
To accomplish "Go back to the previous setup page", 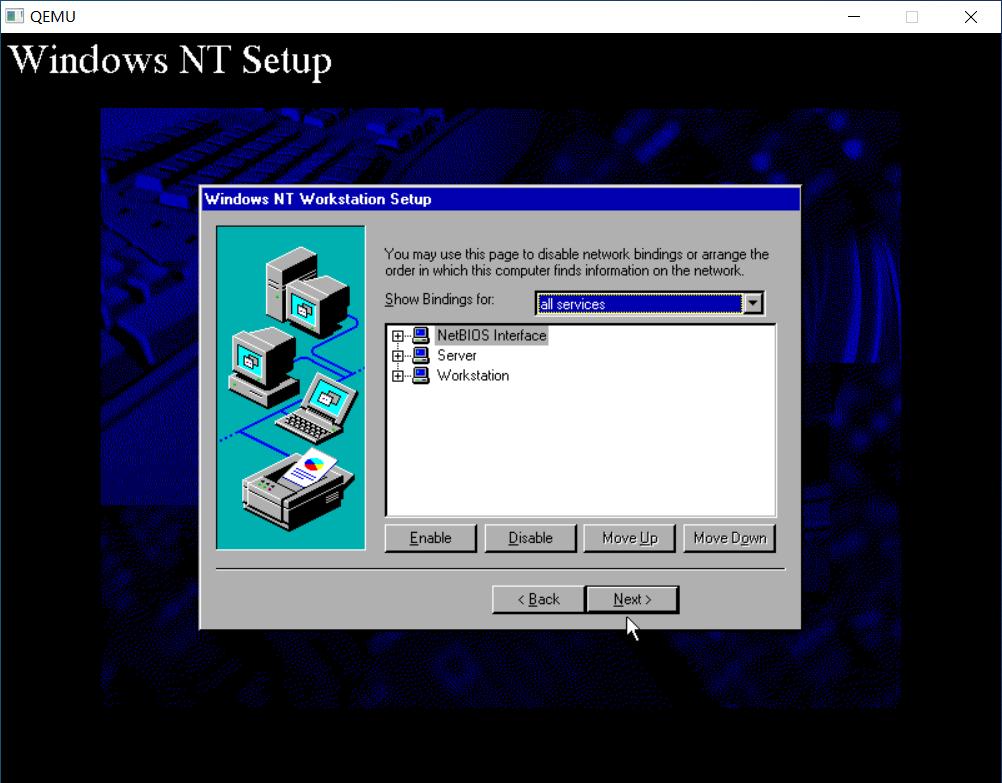I will 537,599.
